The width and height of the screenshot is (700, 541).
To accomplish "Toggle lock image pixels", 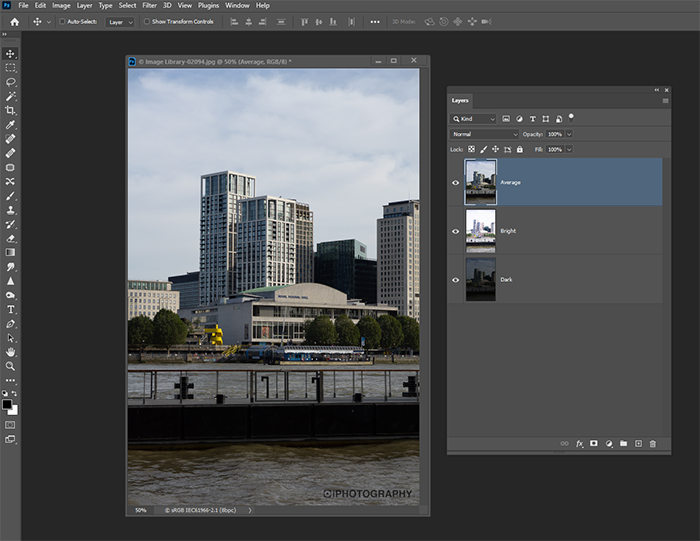I will coord(483,149).
